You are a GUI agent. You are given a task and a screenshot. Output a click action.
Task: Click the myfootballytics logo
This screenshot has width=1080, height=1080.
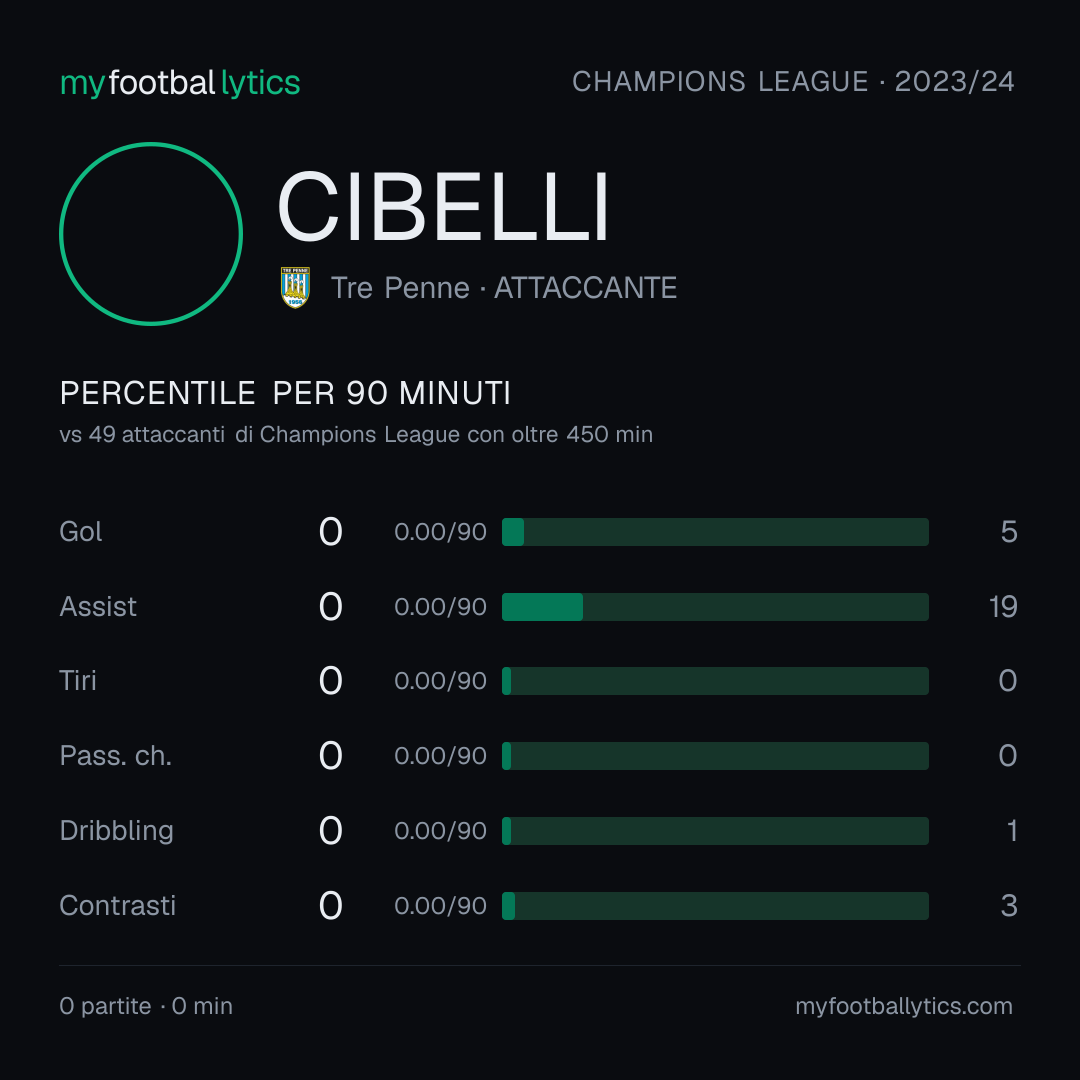tap(180, 83)
